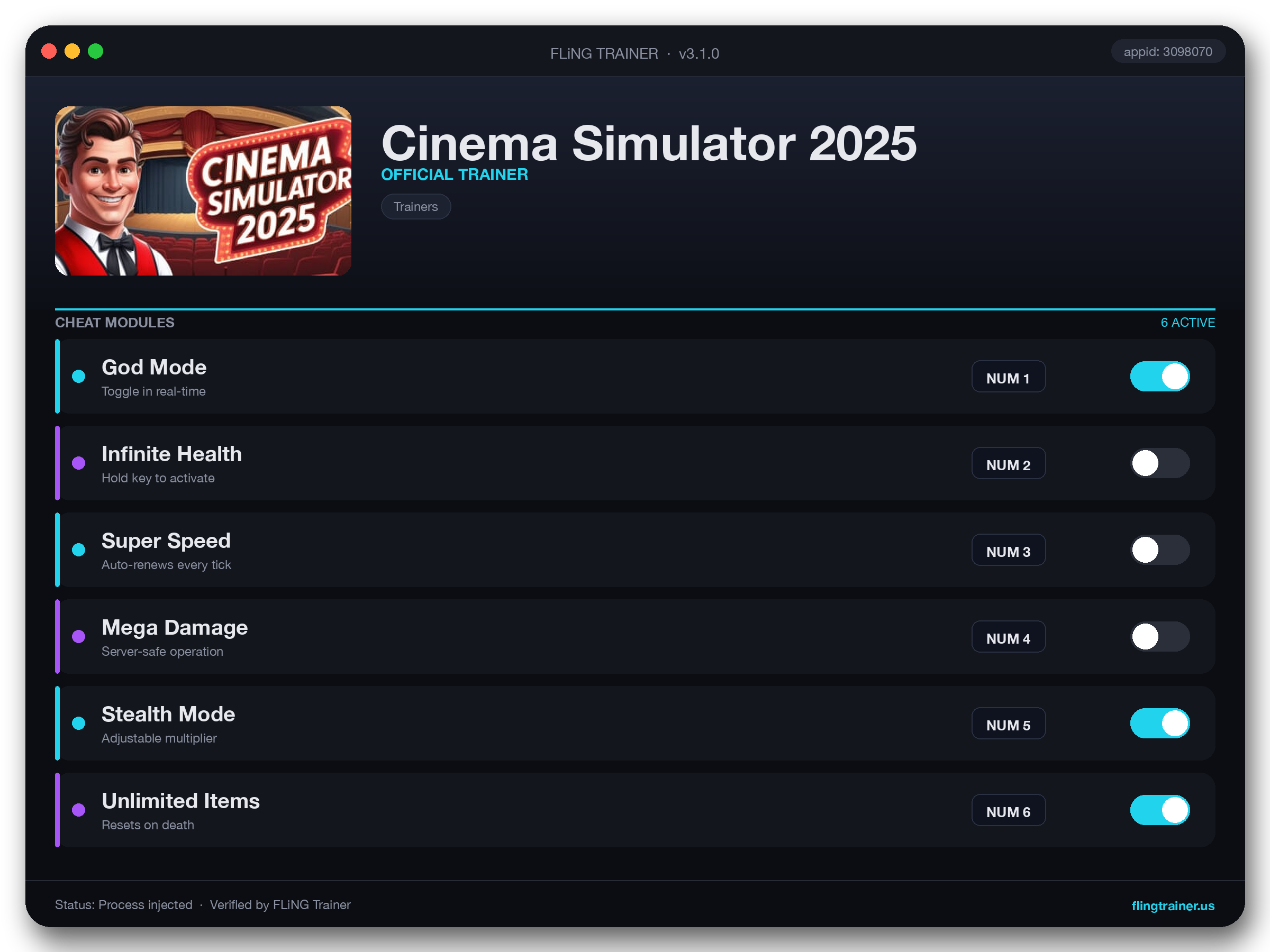Viewport: 1270px width, 952px height.
Task: Change the NUM 2 hotkey binding
Action: (1008, 463)
